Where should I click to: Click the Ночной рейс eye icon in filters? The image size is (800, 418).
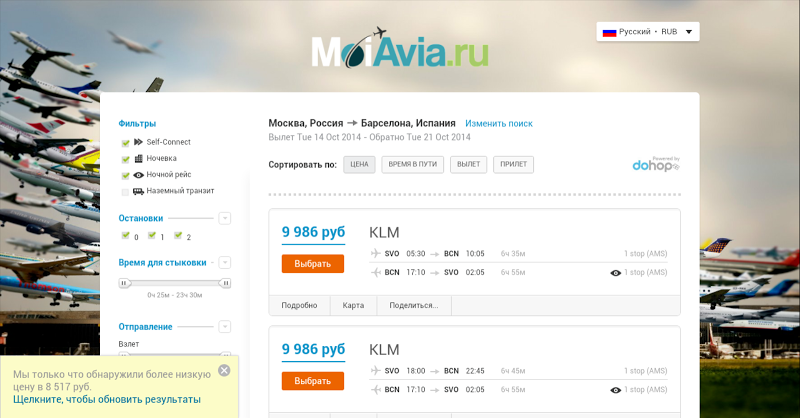point(138,174)
